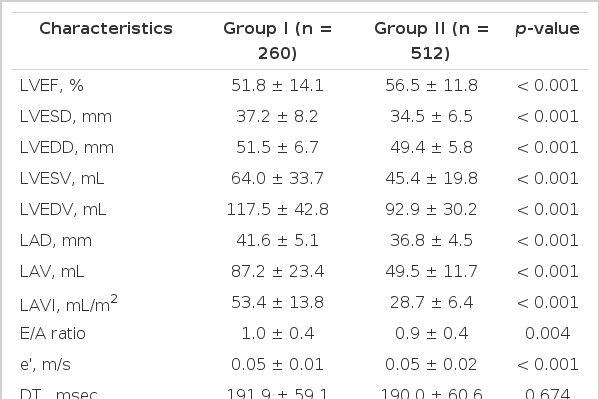Viewport: 599px width, 399px height.
Task: Select the Group I column header
Action: click(278, 41)
